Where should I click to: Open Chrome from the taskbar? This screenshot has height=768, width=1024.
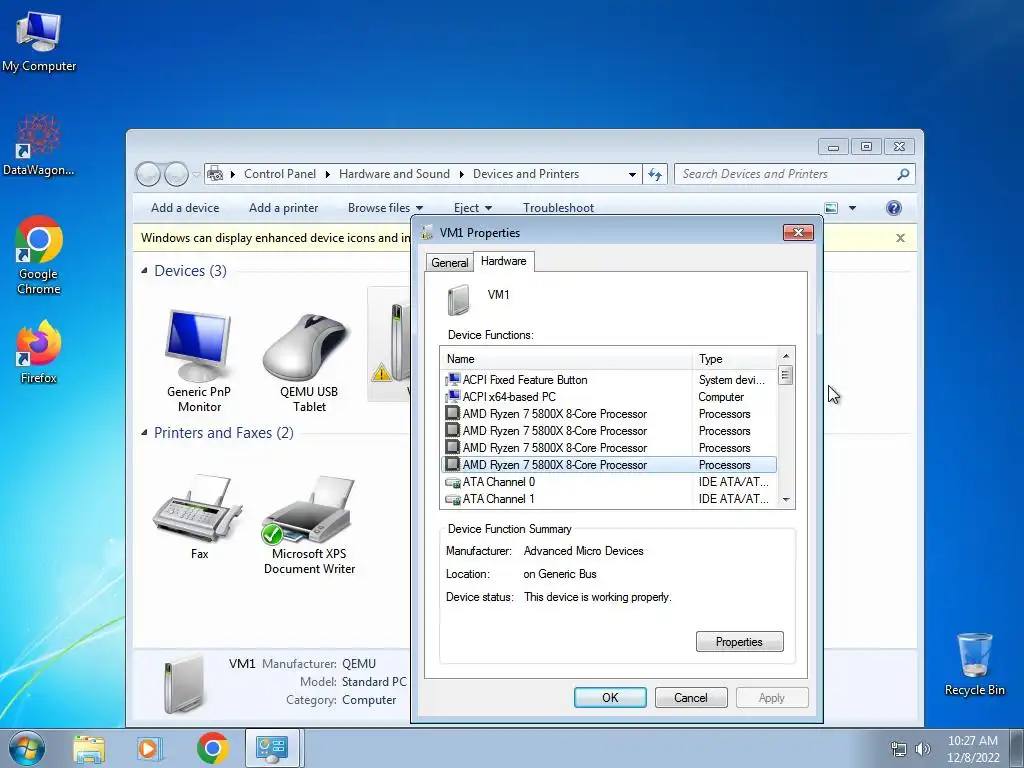coord(212,748)
